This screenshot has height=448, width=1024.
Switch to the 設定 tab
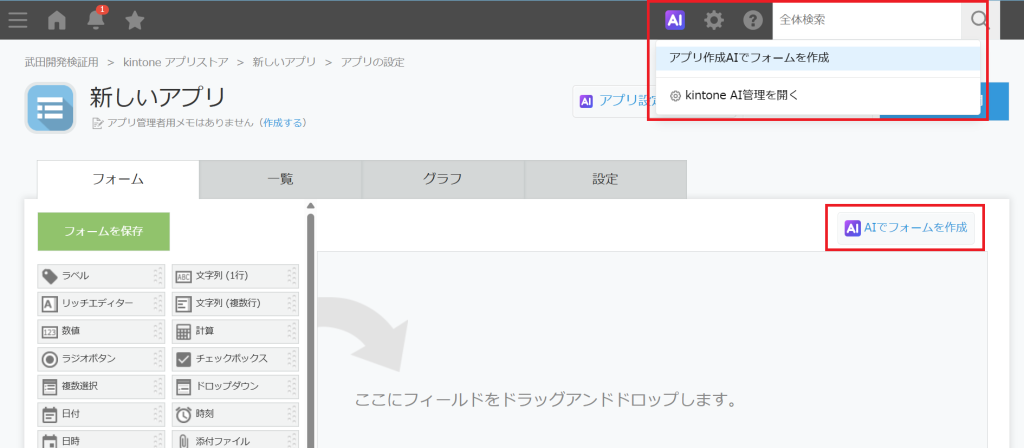pyautogui.click(x=605, y=179)
